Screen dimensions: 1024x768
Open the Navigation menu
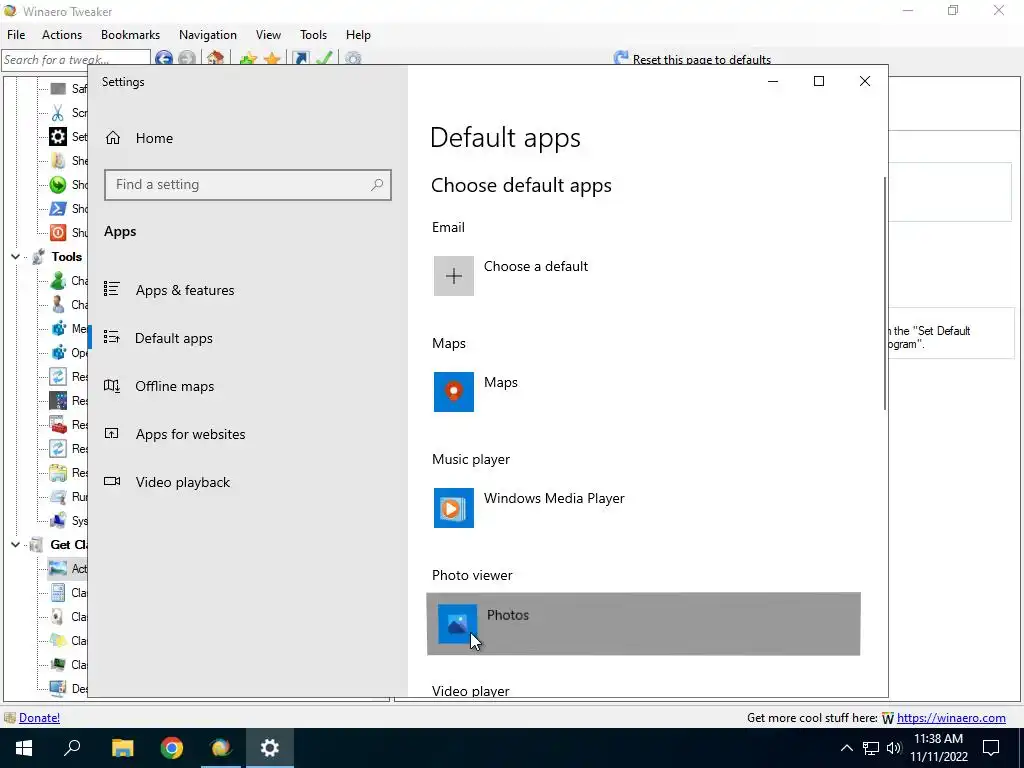click(x=208, y=35)
